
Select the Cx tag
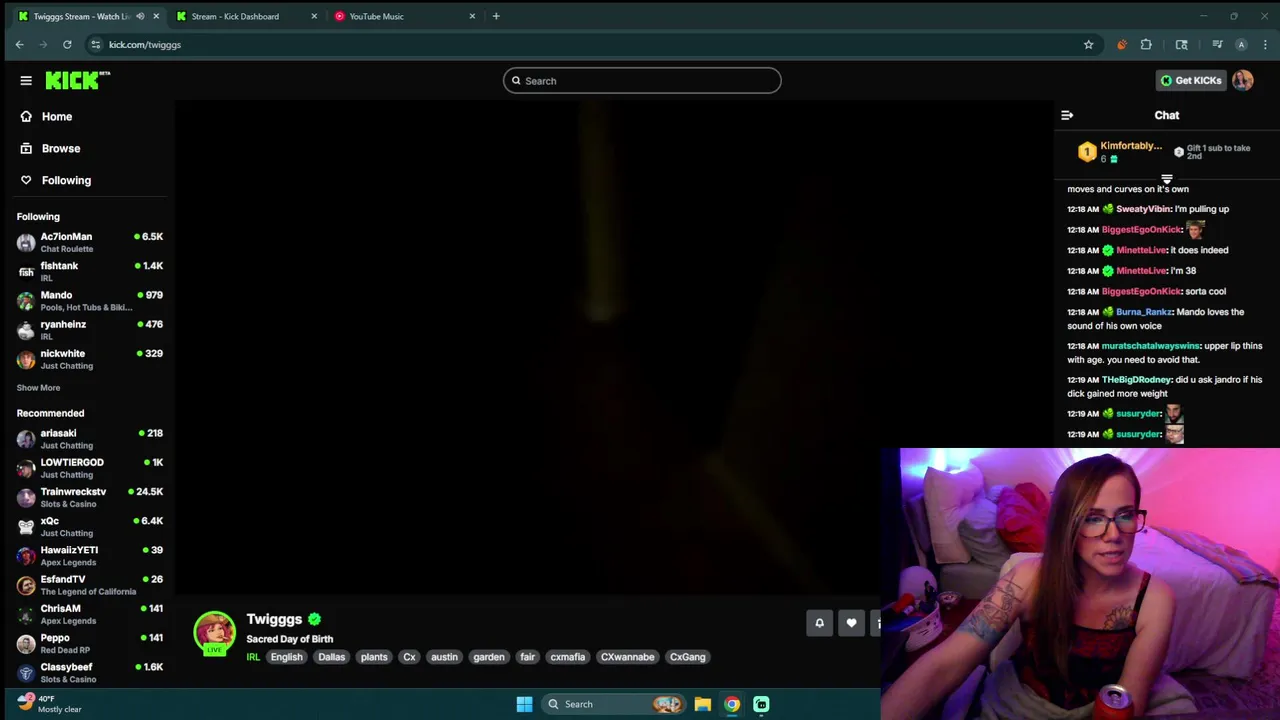point(409,657)
